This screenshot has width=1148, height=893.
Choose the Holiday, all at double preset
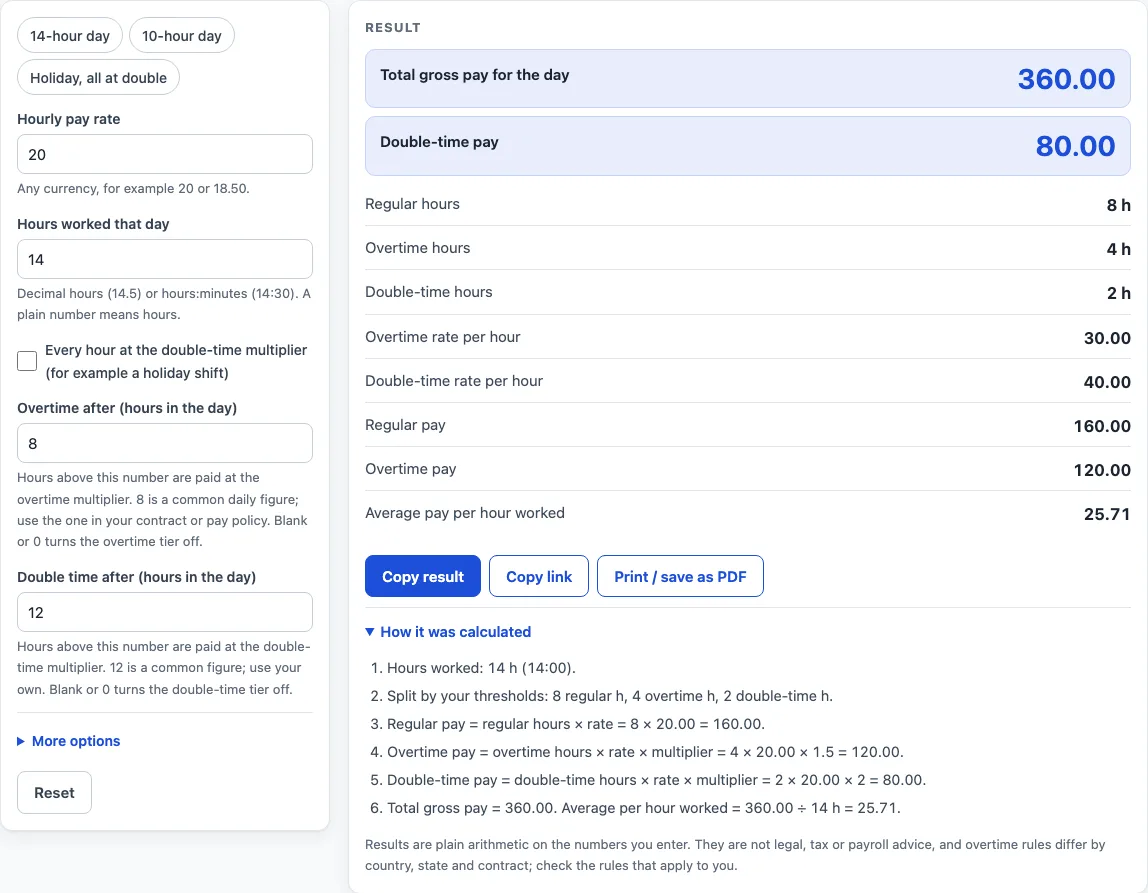pos(98,78)
